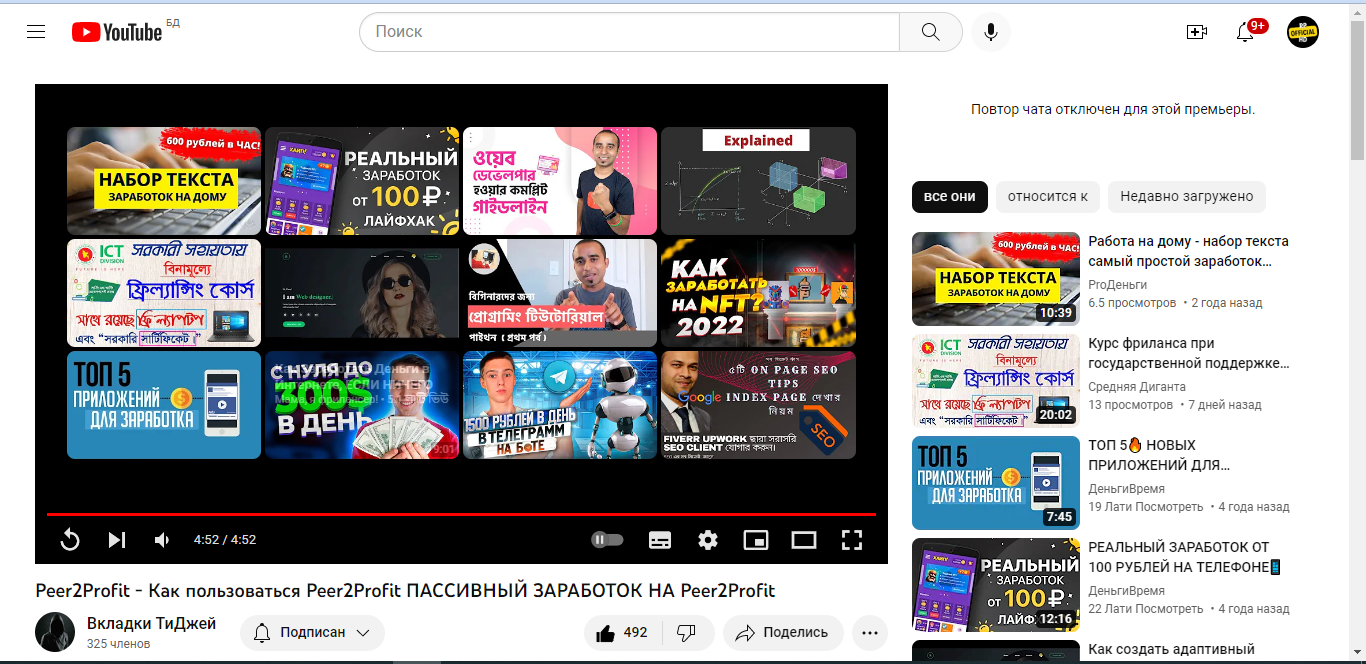
Task: Open end-screen Bengali programming tutorial video
Action: tap(560, 293)
